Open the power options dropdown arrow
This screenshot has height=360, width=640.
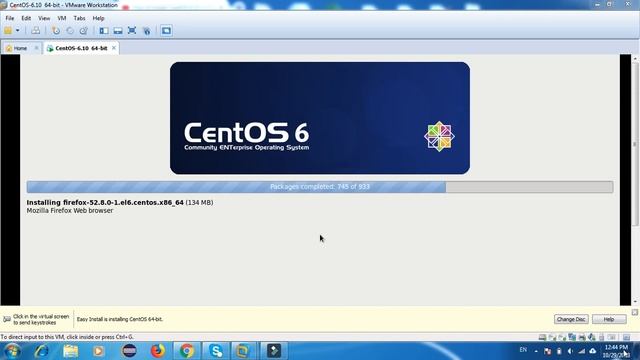[18, 31]
